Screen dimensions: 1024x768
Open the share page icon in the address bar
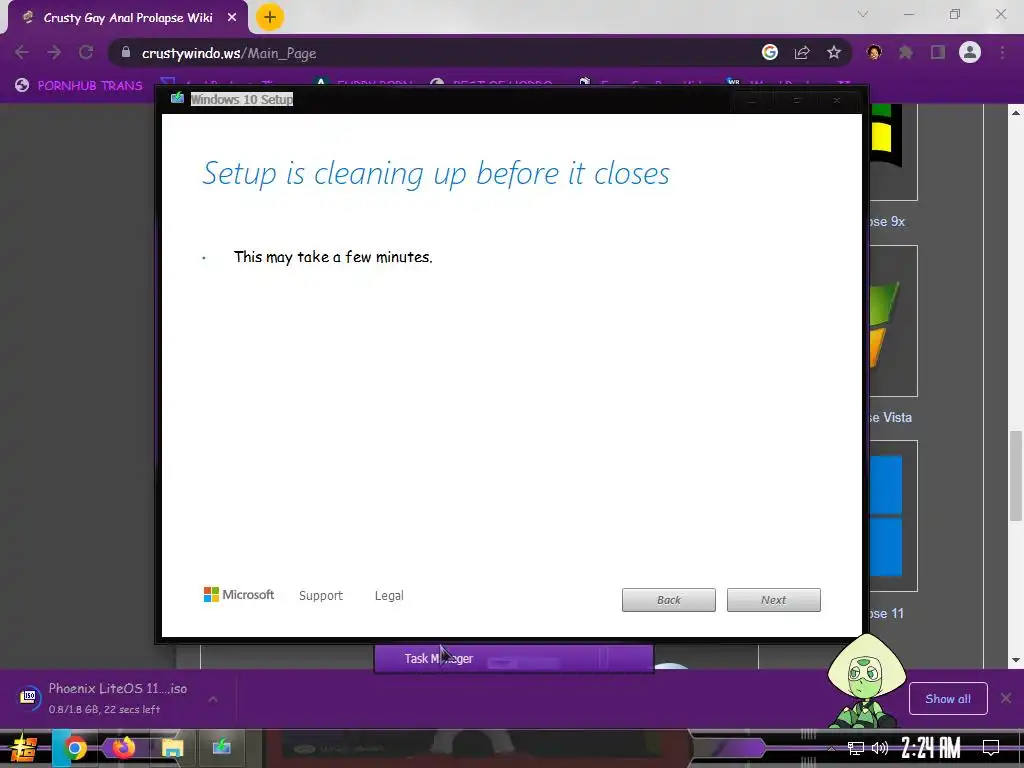(x=802, y=52)
